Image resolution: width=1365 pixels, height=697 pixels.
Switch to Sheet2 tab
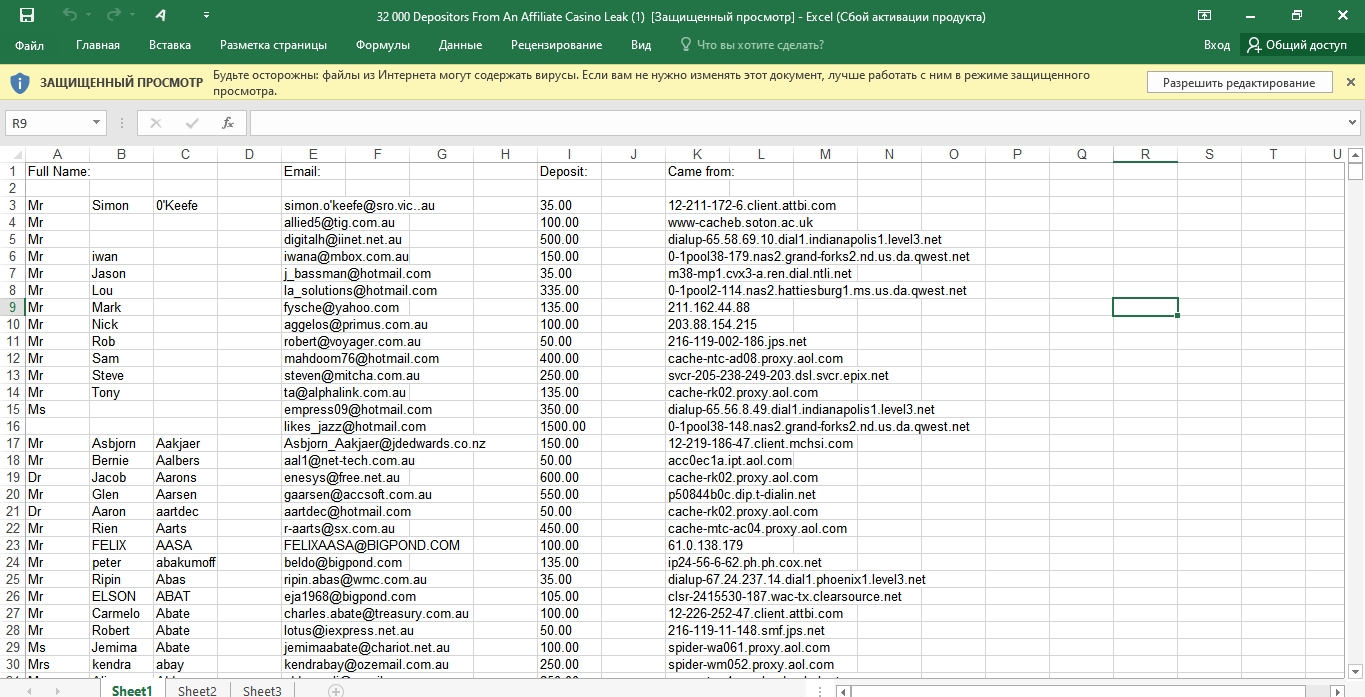click(197, 691)
